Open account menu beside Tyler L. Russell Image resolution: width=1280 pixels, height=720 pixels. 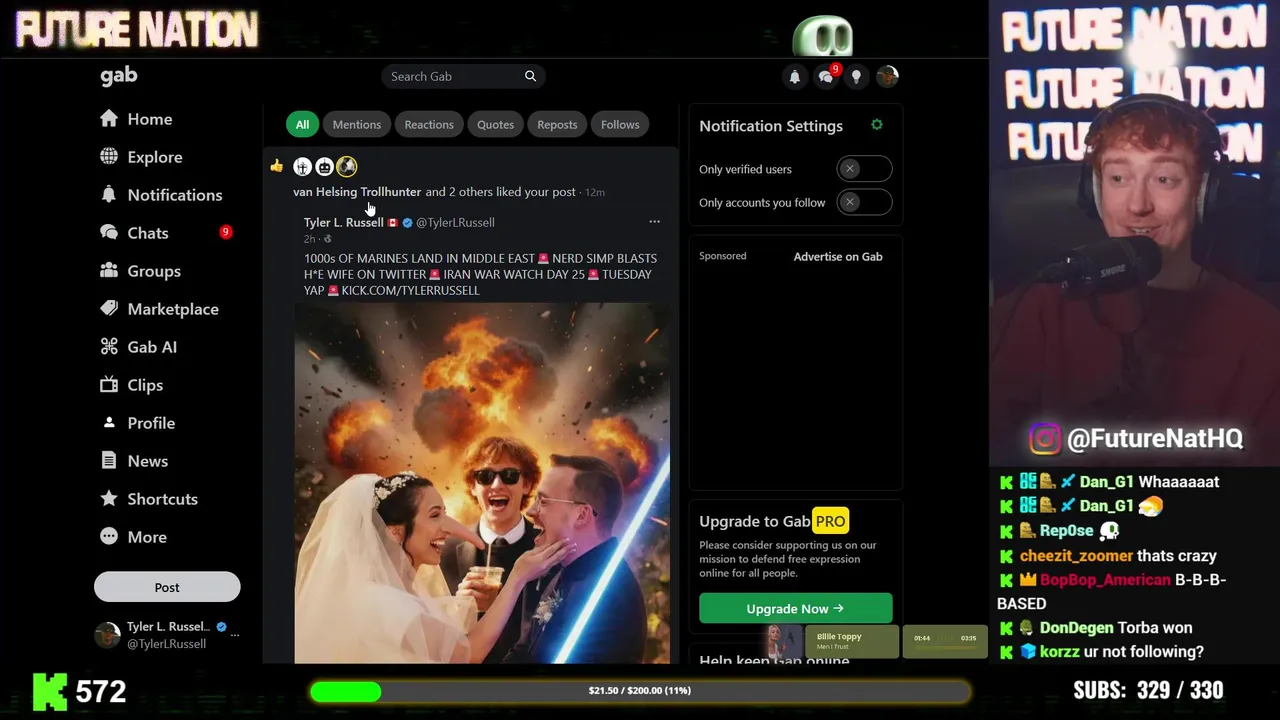(x=236, y=635)
